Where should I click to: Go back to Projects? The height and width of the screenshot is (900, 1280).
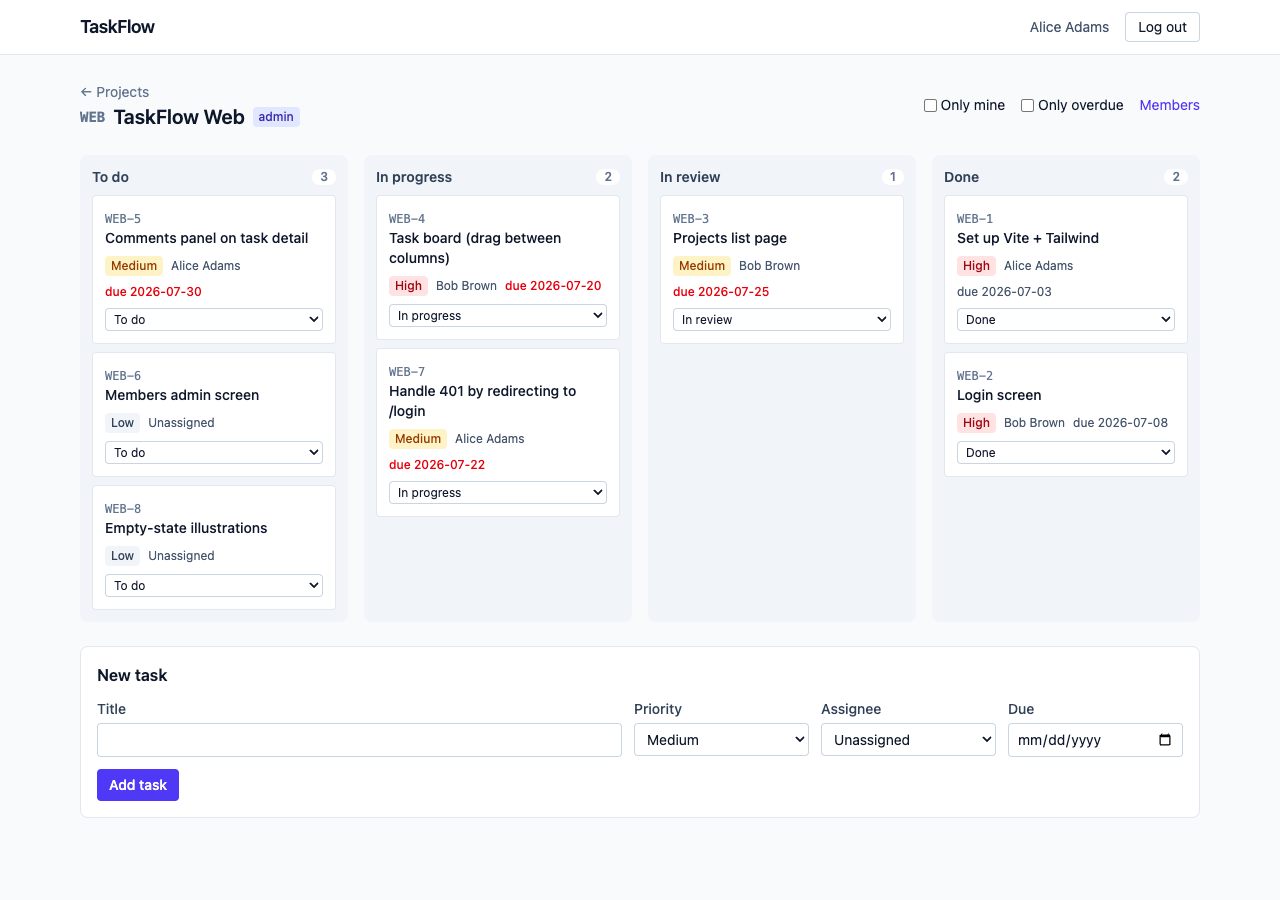pyautogui.click(x=115, y=92)
